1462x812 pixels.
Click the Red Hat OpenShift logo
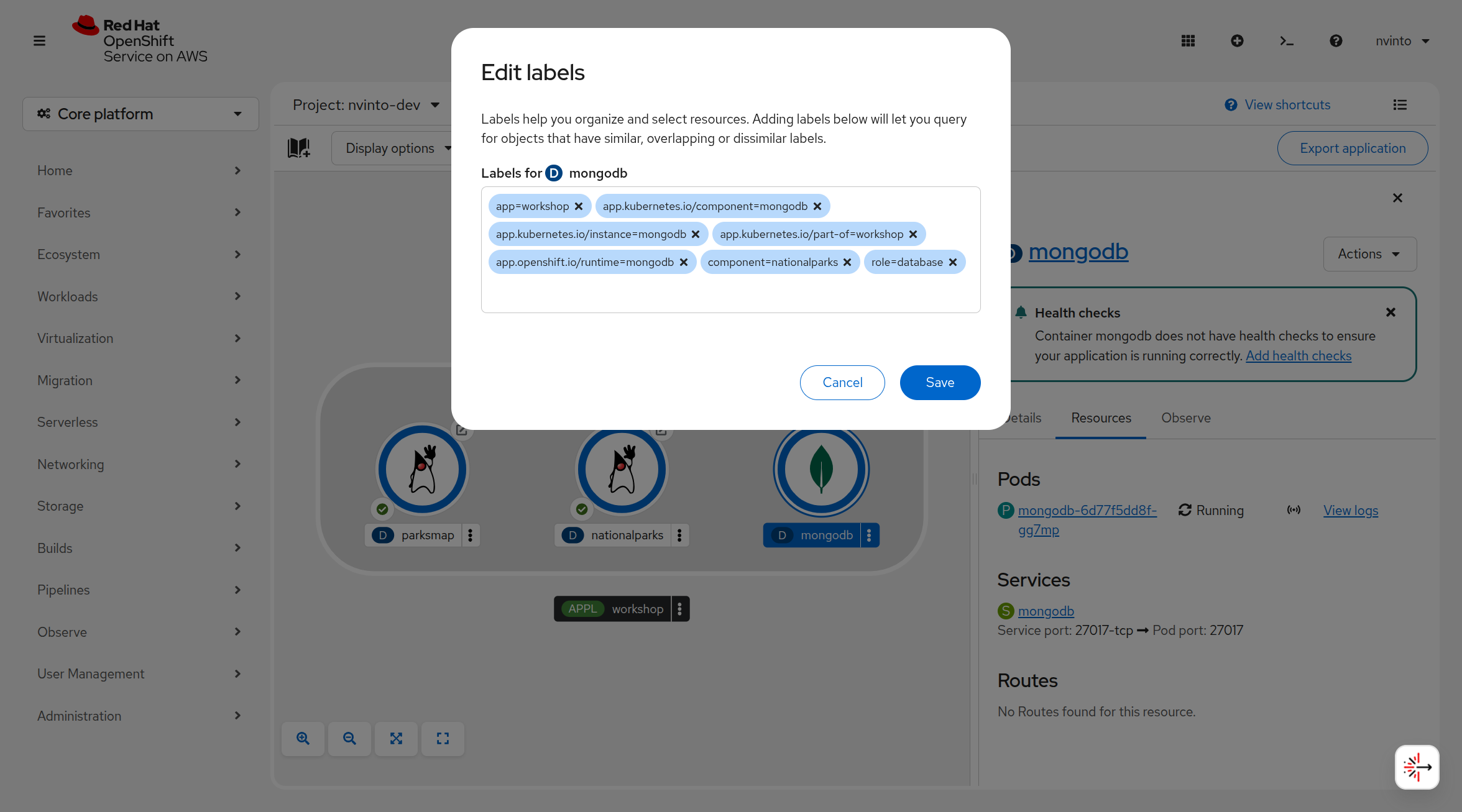tap(140, 40)
